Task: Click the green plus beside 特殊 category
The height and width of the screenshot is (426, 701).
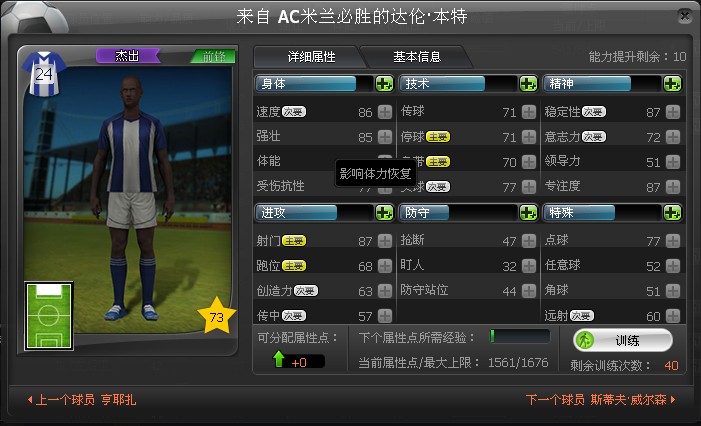Action: coord(672,213)
